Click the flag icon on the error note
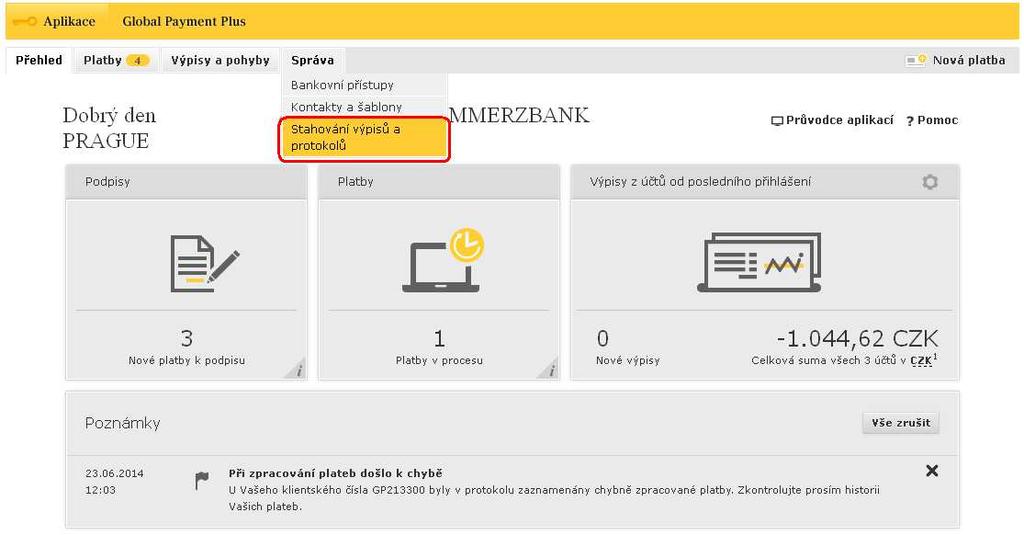Image resolution: width=1024 pixels, height=535 pixels. pyautogui.click(x=202, y=481)
